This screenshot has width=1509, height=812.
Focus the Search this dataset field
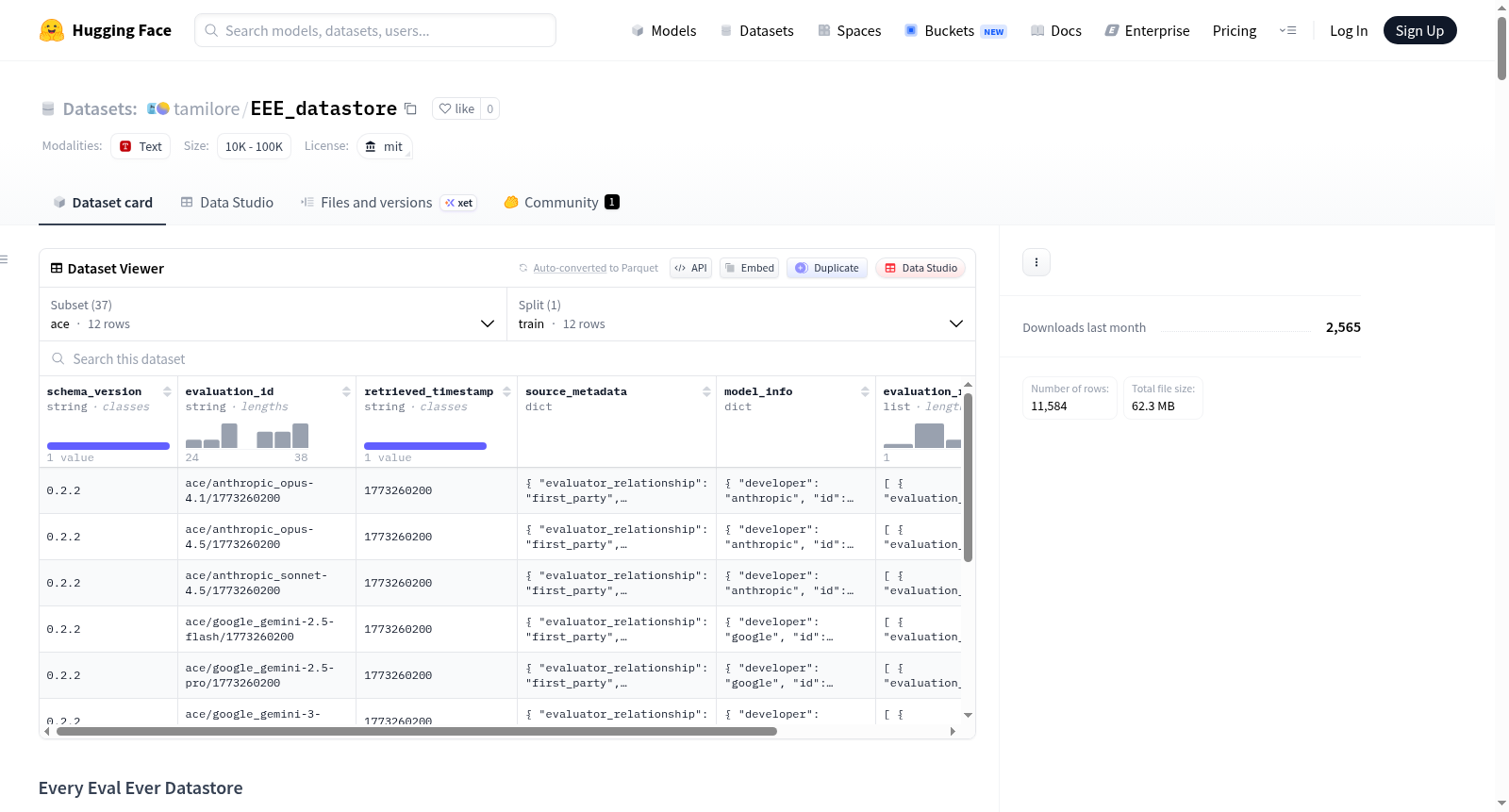(x=507, y=358)
